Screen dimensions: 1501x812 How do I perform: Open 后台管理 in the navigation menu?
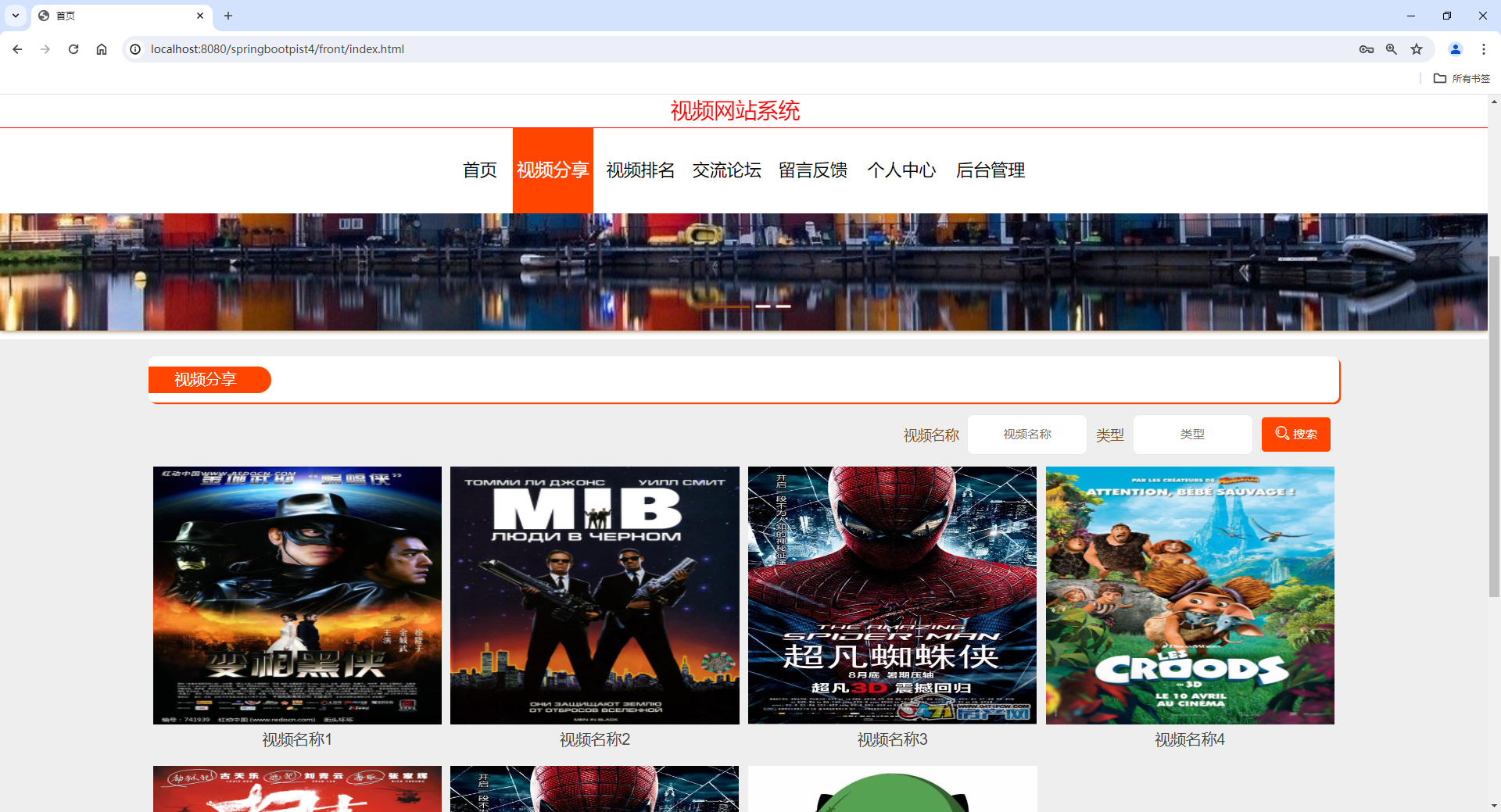point(991,170)
